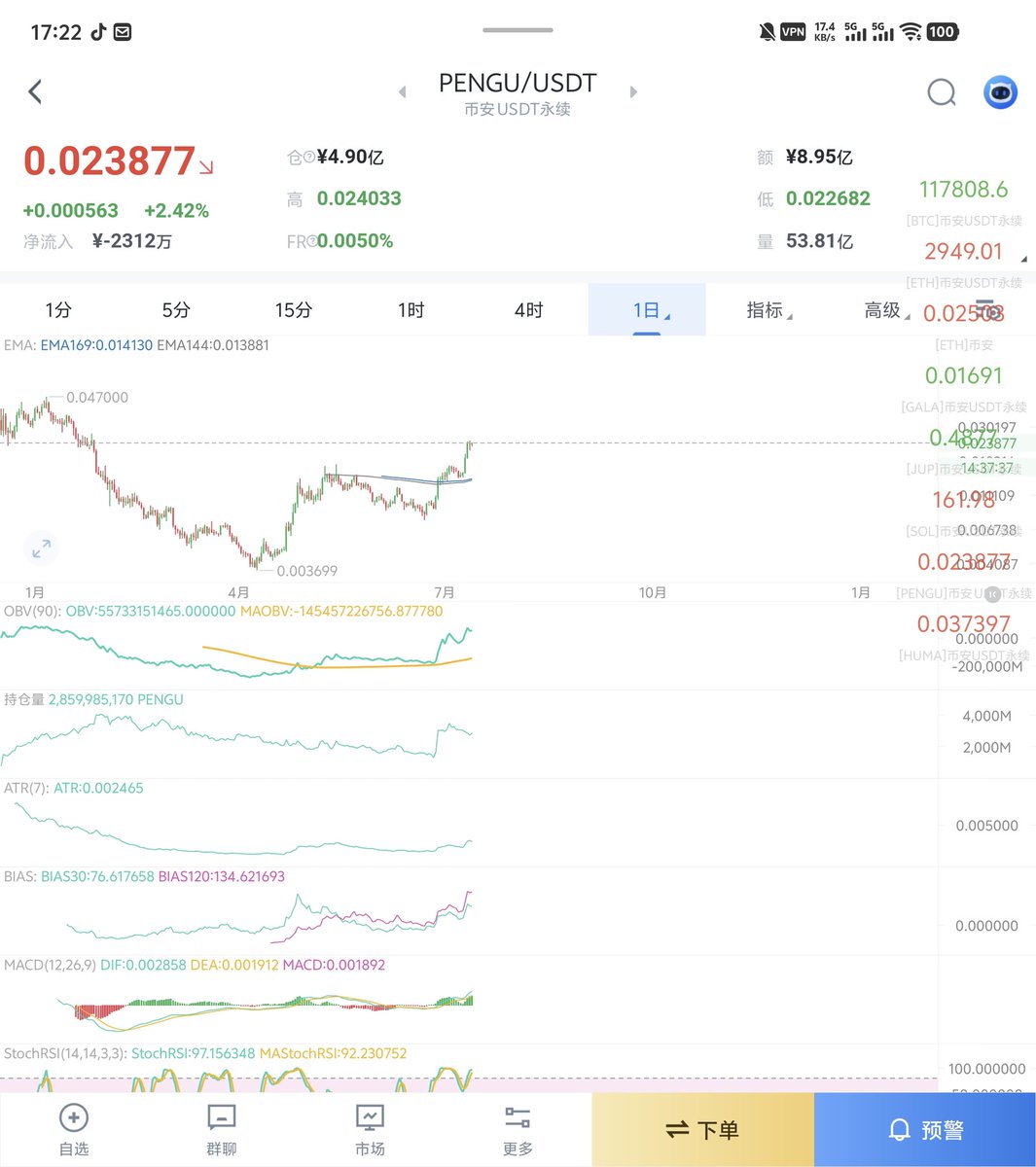Screen dimensions: 1036x1167
Task: Tap the battery 100 indicator
Action: pyautogui.click(x=942, y=32)
